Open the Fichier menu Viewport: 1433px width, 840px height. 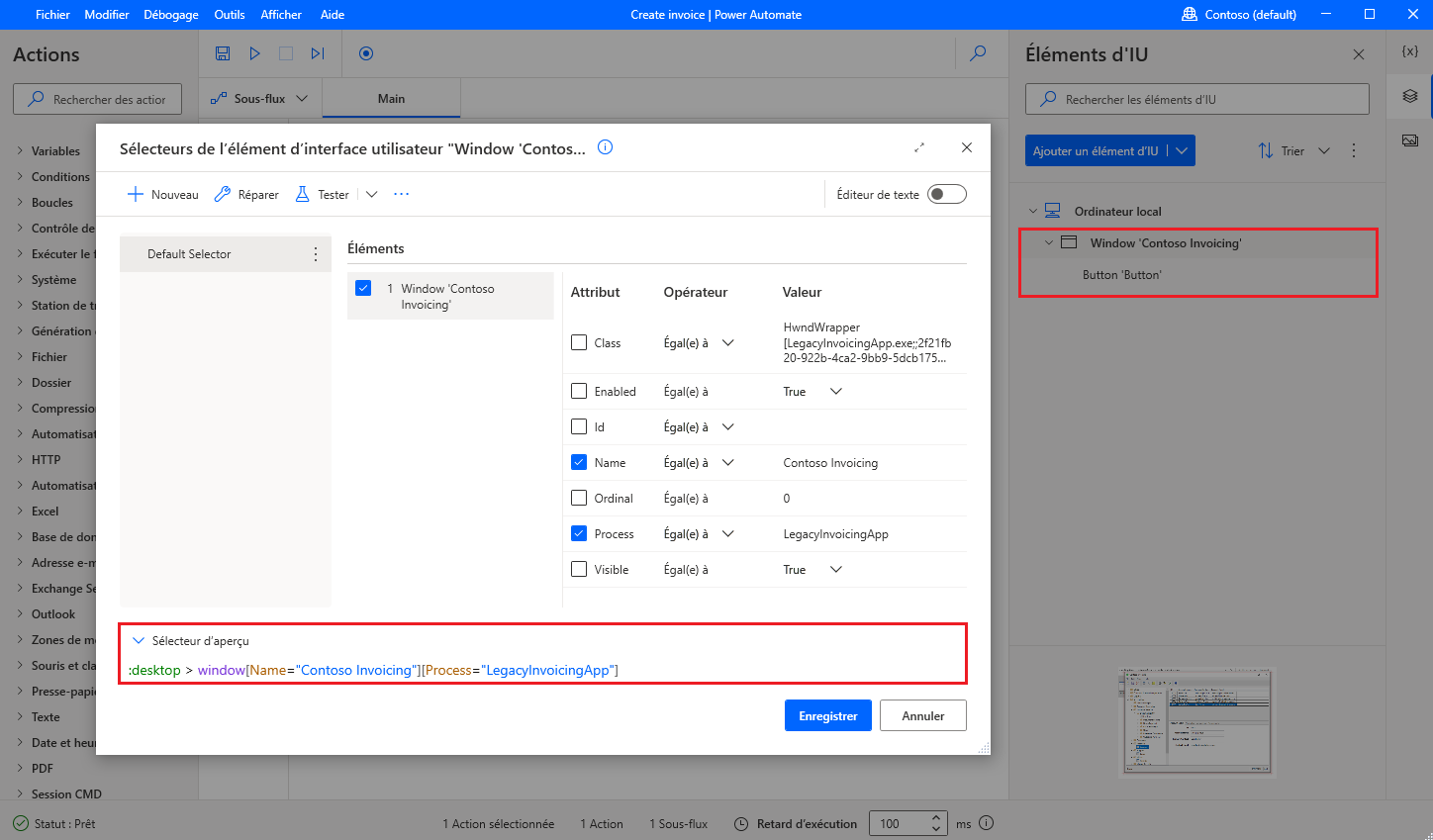point(52,14)
